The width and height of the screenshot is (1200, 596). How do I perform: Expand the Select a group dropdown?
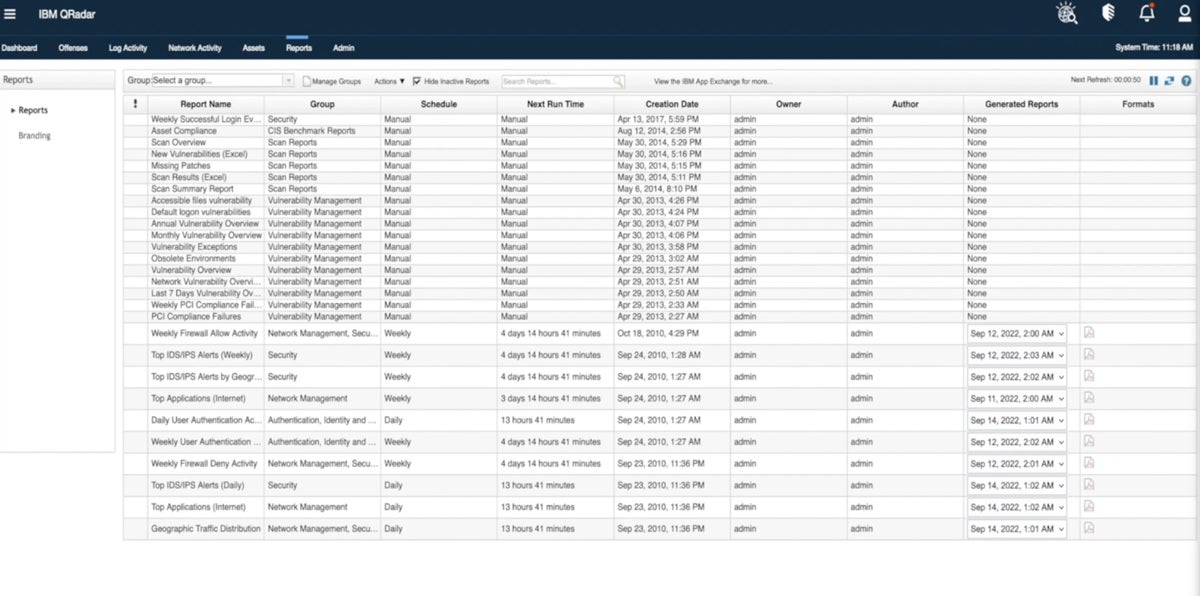(x=288, y=81)
